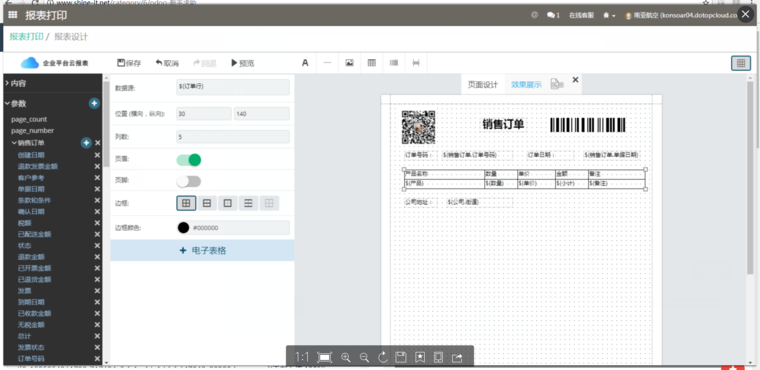
Task: Select the table insert tool in toolbar
Action: tap(372, 63)
